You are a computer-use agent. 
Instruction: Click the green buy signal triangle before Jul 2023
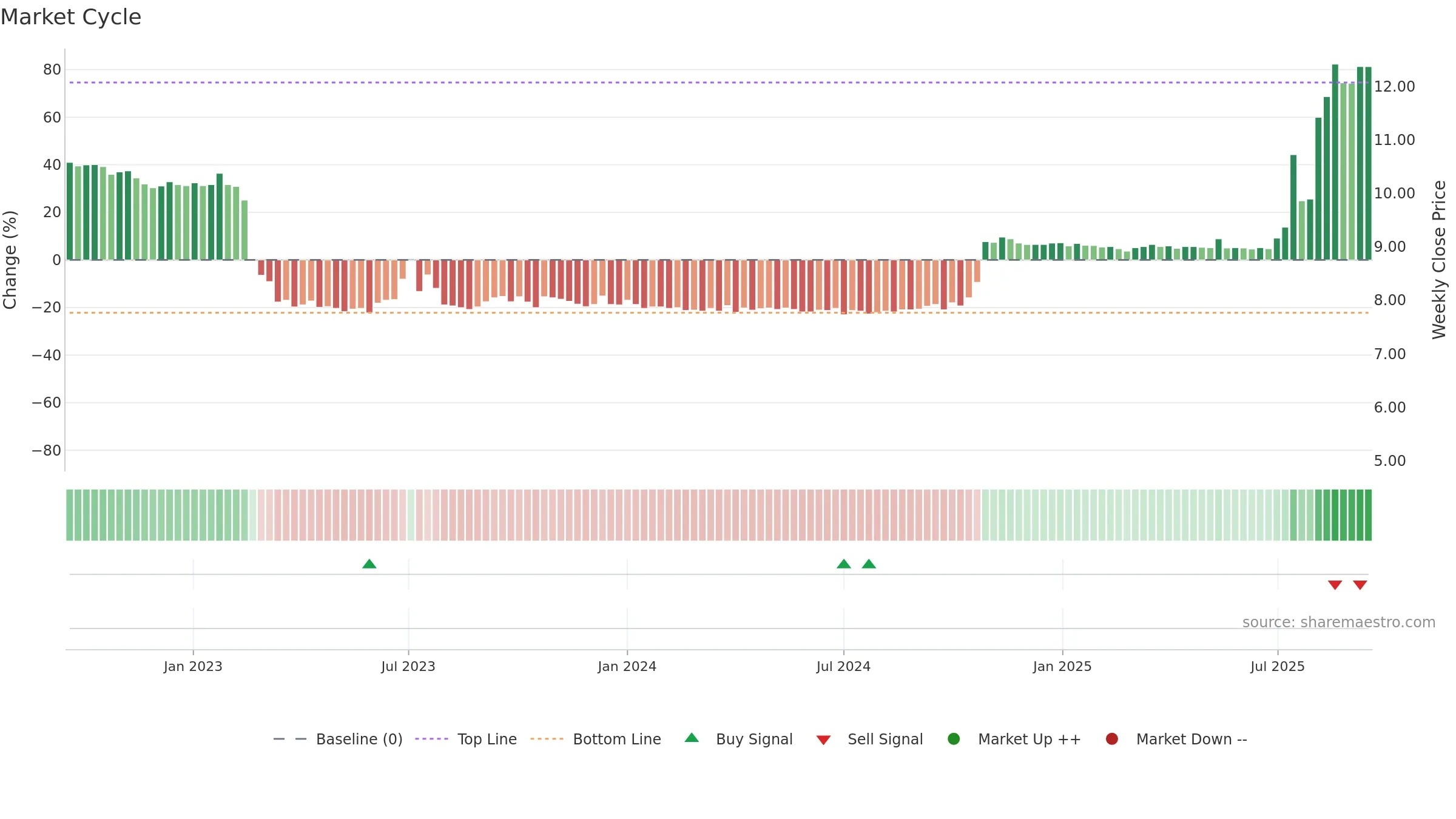369,564
